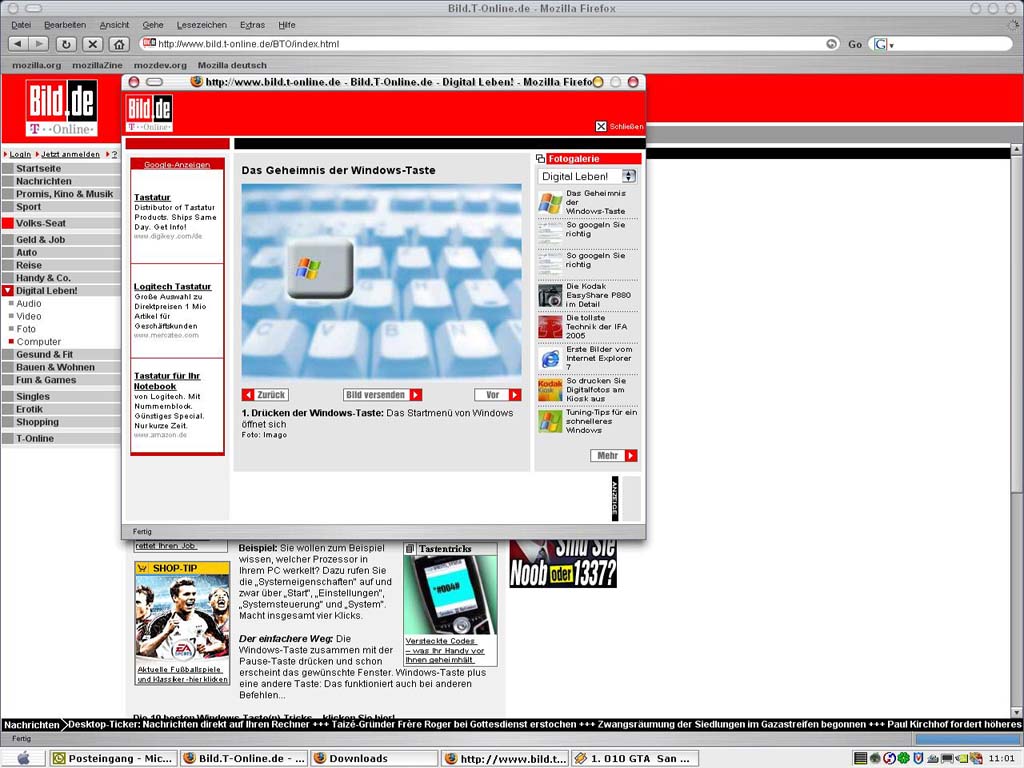Click the green clover tray icon
Viewport: 1024px width, 768px height.
click(x=904, y=758)
